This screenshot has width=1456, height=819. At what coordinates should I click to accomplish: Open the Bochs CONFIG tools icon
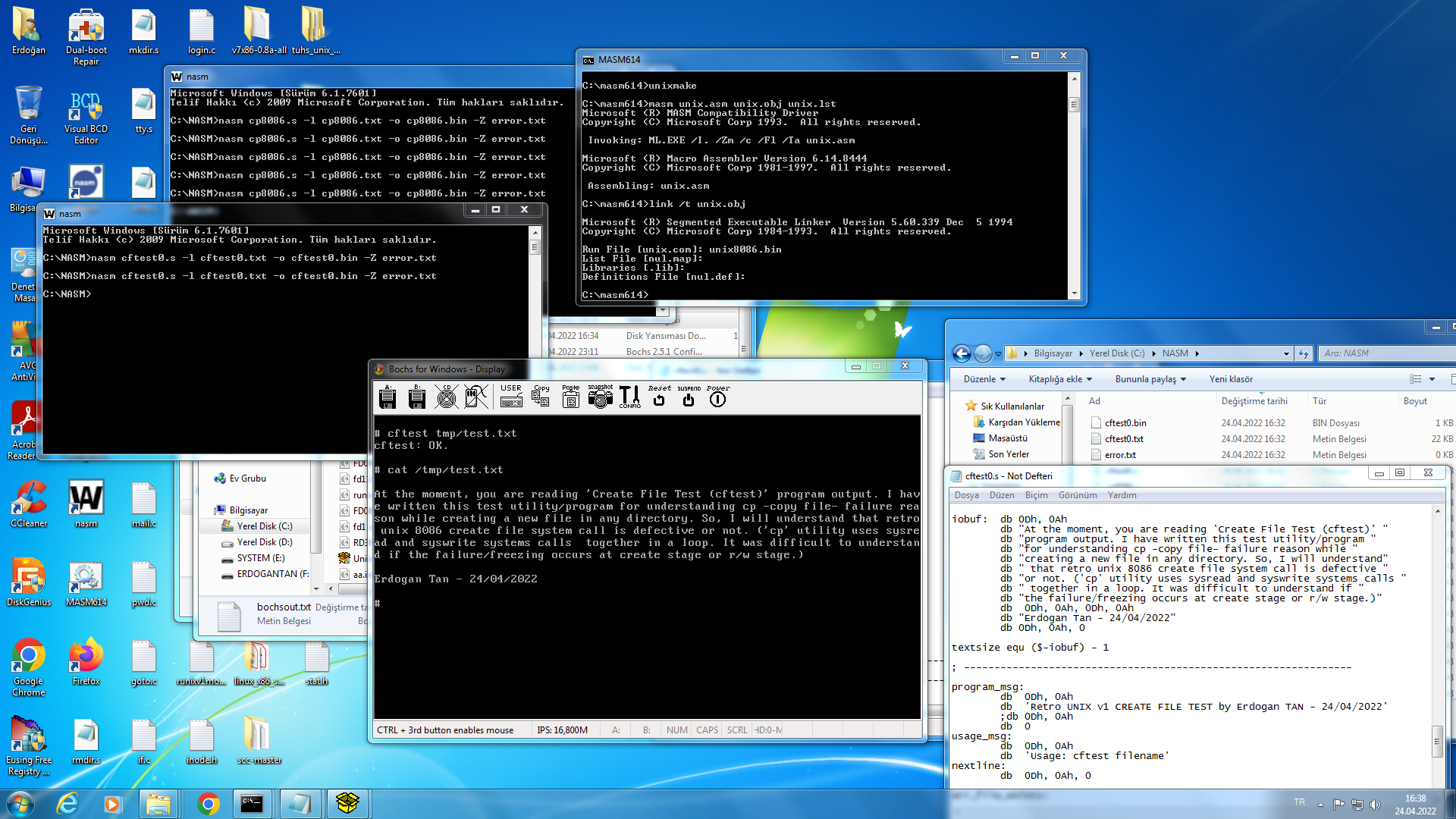(629, 396)
